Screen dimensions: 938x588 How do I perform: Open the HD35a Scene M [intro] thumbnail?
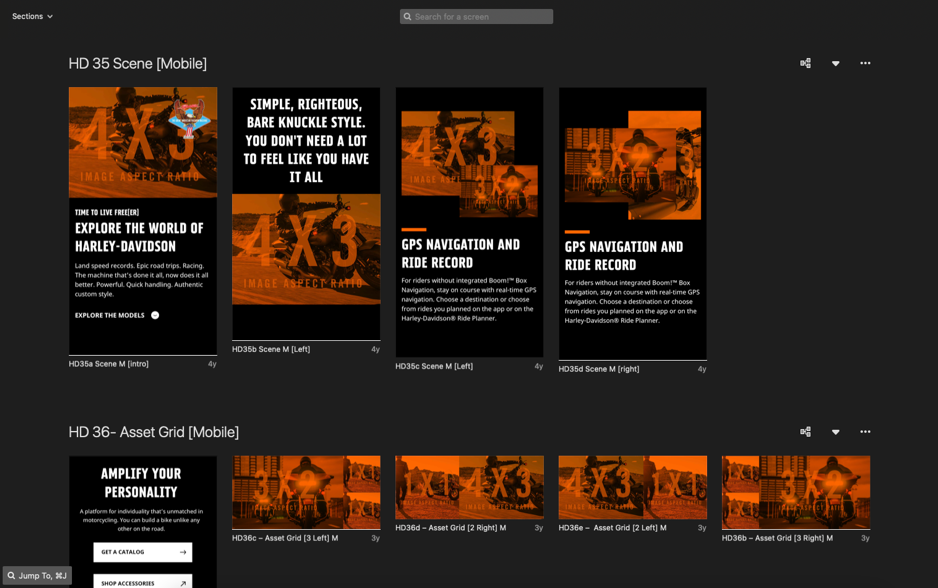[143, 221]
